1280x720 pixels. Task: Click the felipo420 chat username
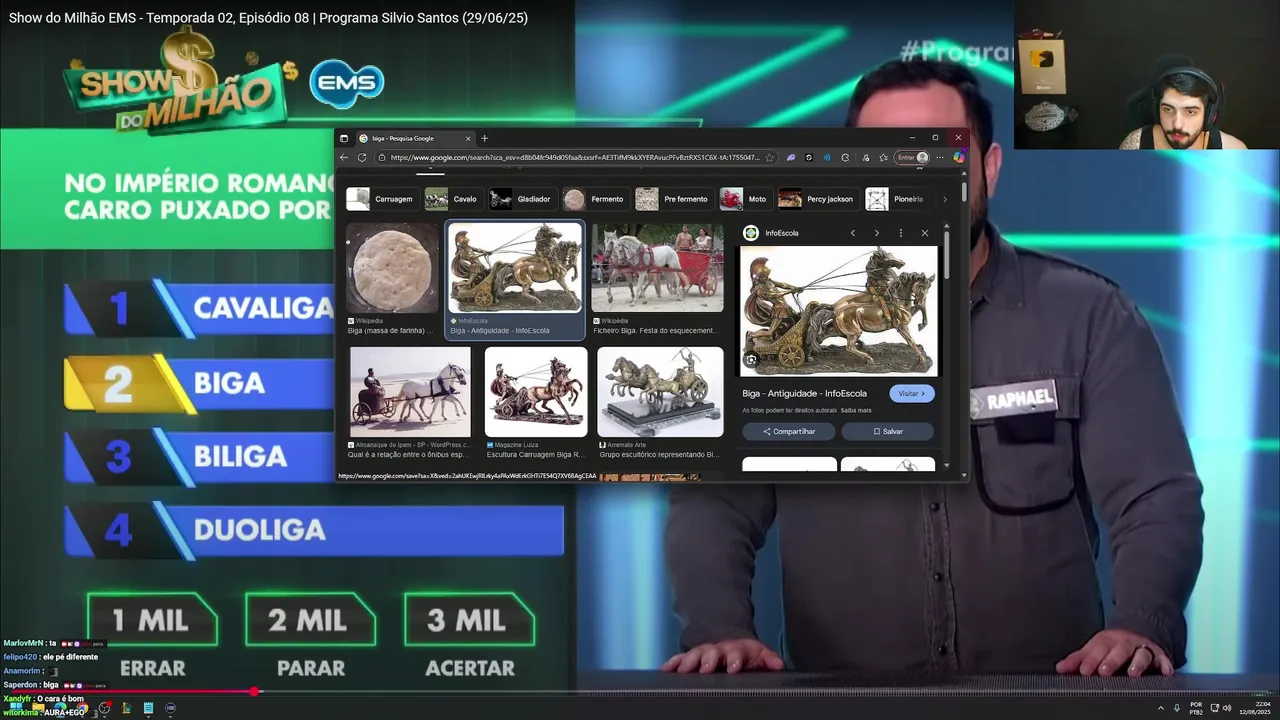click(x=19, y=657)
